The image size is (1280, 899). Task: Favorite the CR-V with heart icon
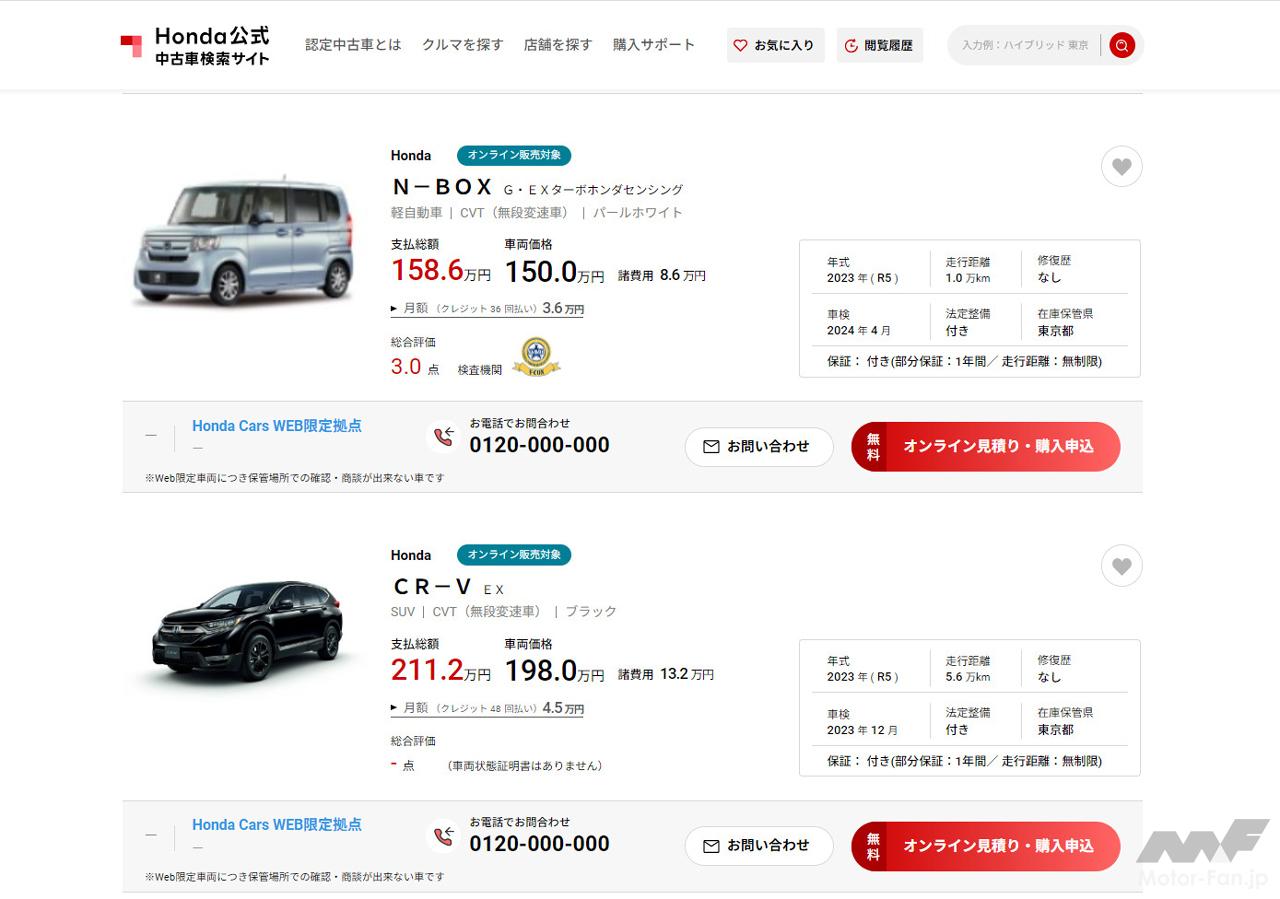click(1121, 567)
